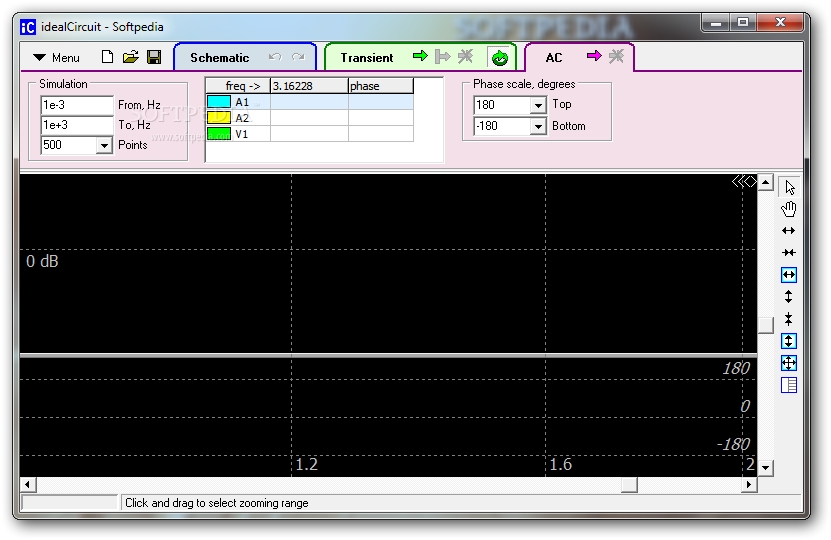
Task: Run AC analysis with magenta arrow
Action: point(595,56)
